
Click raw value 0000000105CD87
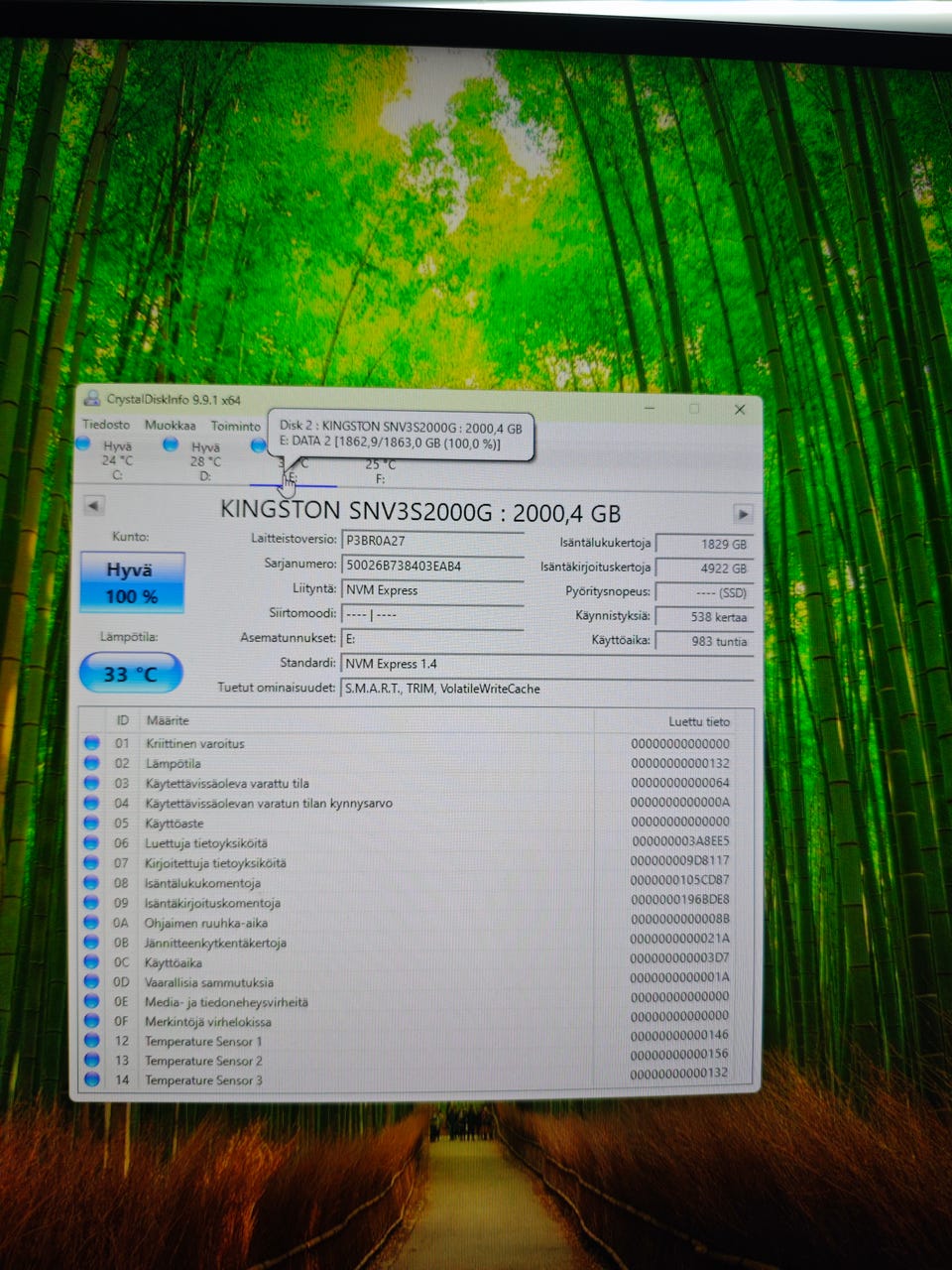pos(680,880)
